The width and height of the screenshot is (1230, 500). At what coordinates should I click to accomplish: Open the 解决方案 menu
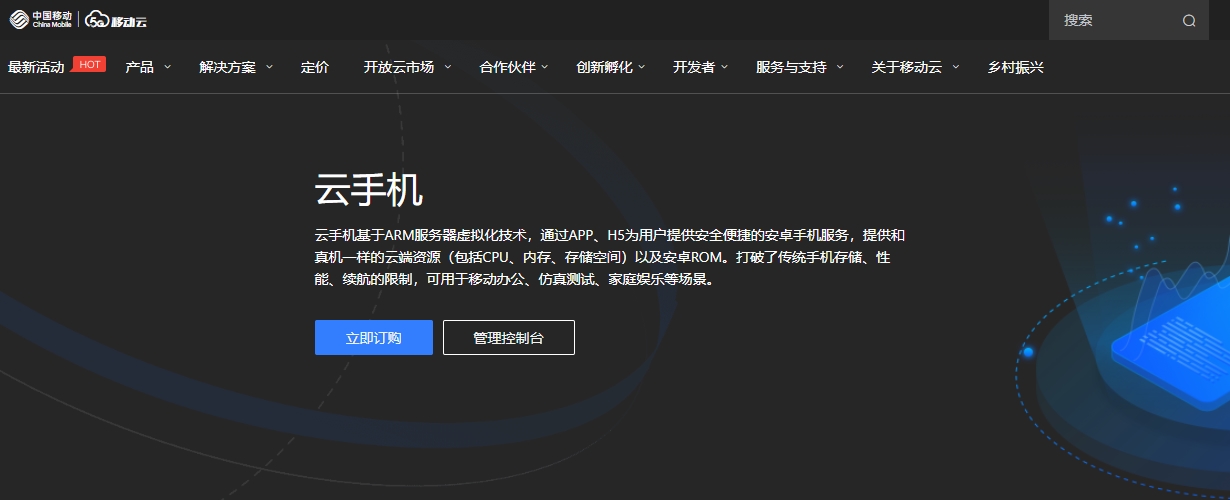[227, 67]
